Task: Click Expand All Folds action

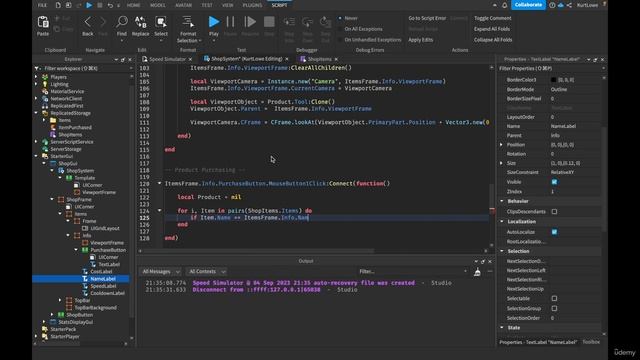Action: (491, 29)
